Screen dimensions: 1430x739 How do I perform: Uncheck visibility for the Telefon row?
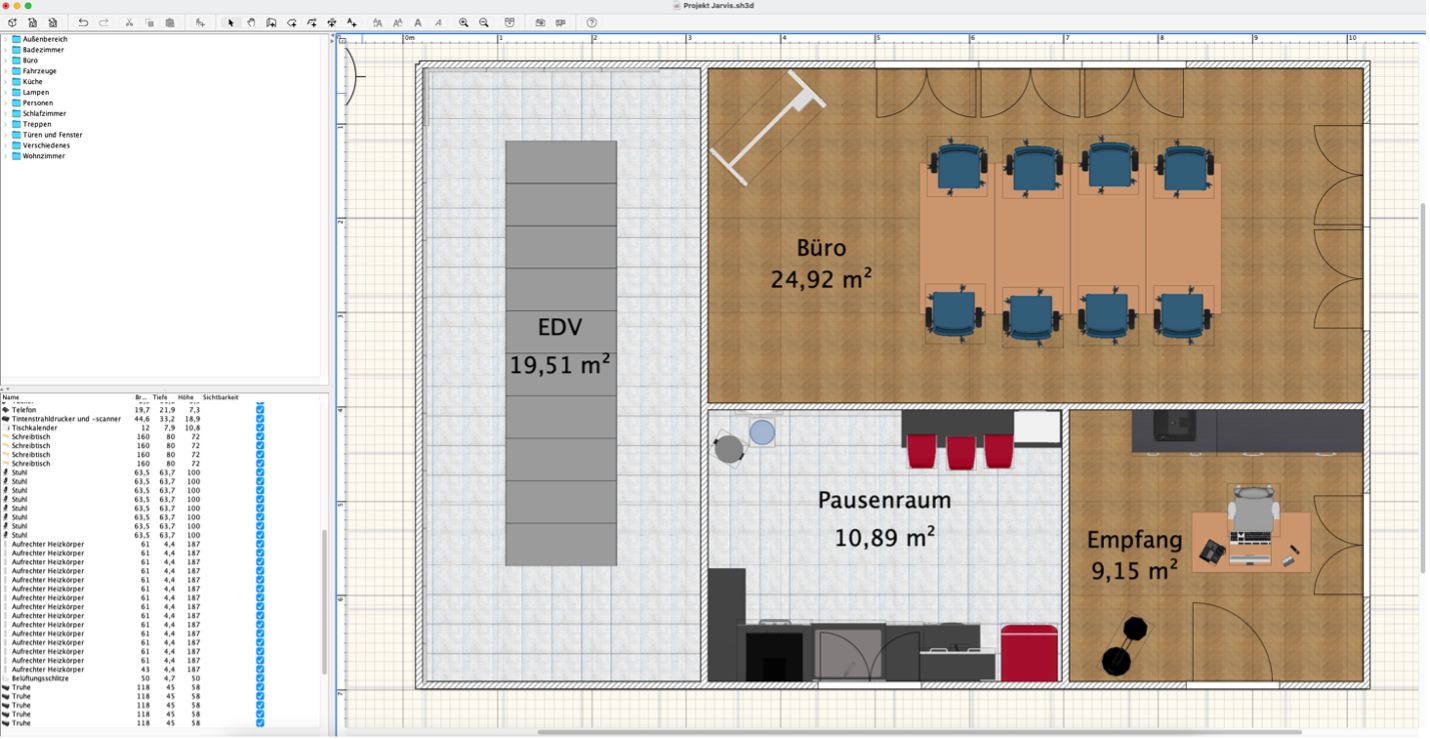pos(260,410)
